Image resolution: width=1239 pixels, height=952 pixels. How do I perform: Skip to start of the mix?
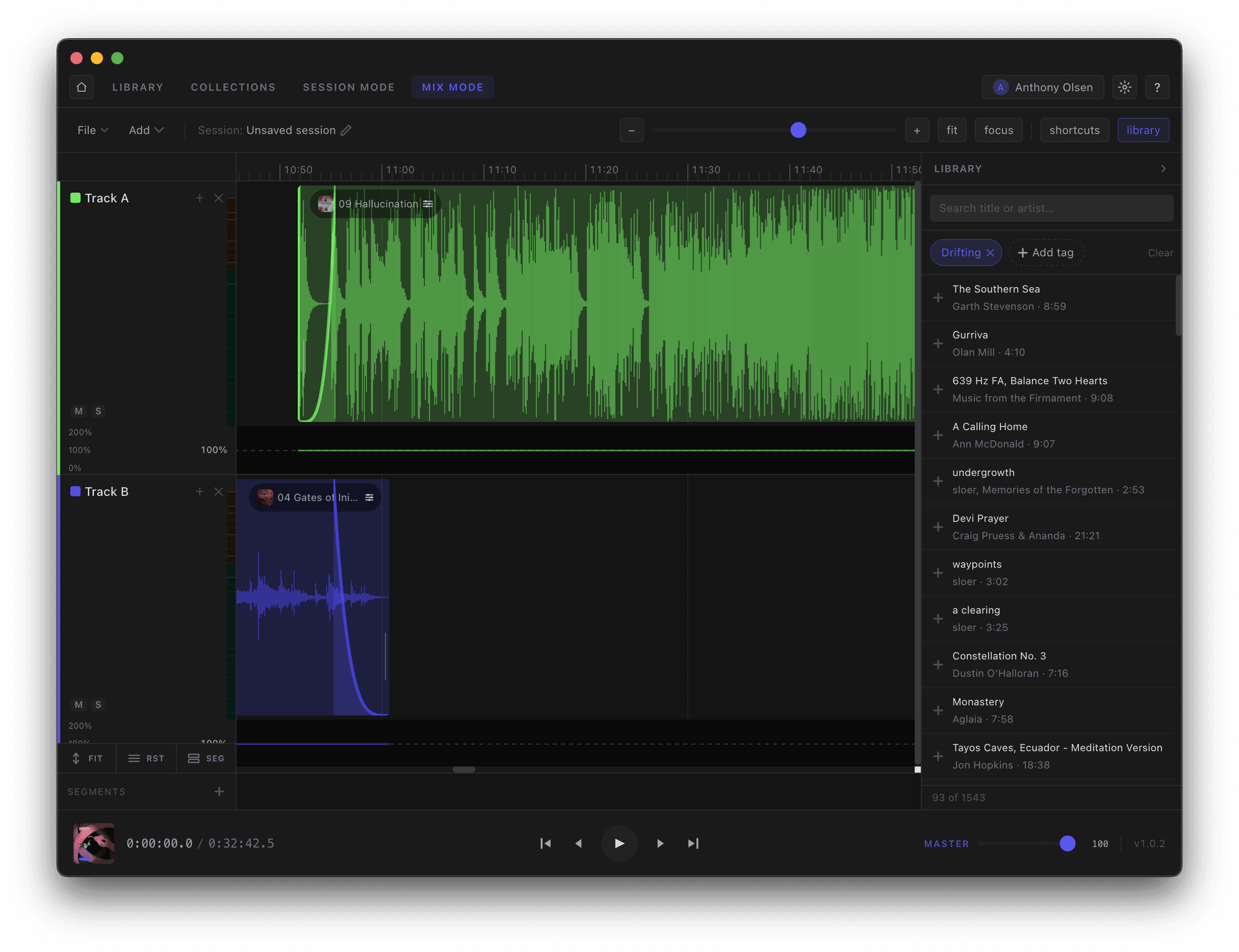pyautogui.click(x=545, y=843)
